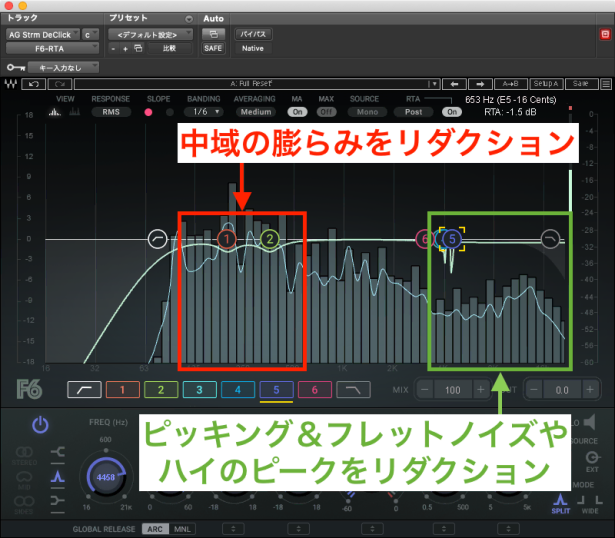Open the デフォルト設定 preset dropdown
The image size is (615, 538).
click(150, 35)
